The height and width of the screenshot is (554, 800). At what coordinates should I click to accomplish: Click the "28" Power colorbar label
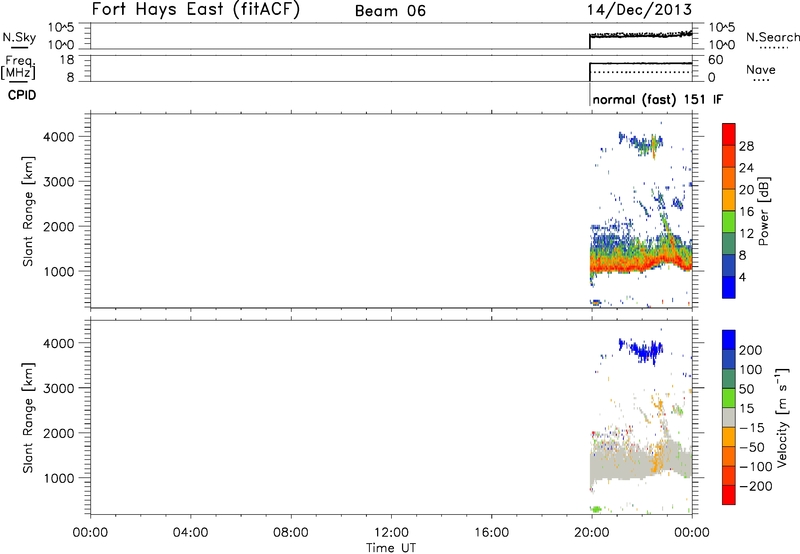[x=746, y=146]
